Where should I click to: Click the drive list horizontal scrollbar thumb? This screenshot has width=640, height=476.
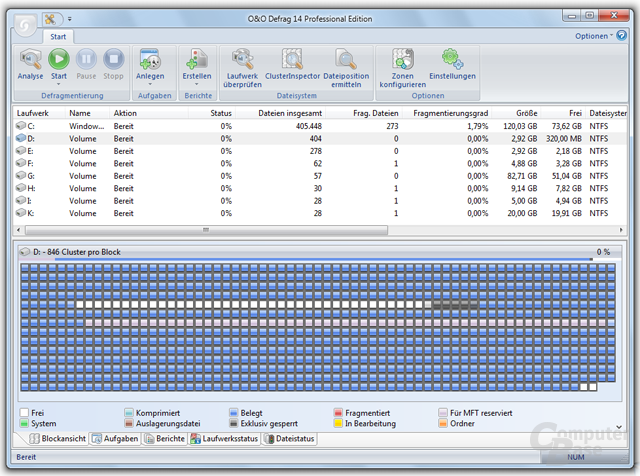206,230
